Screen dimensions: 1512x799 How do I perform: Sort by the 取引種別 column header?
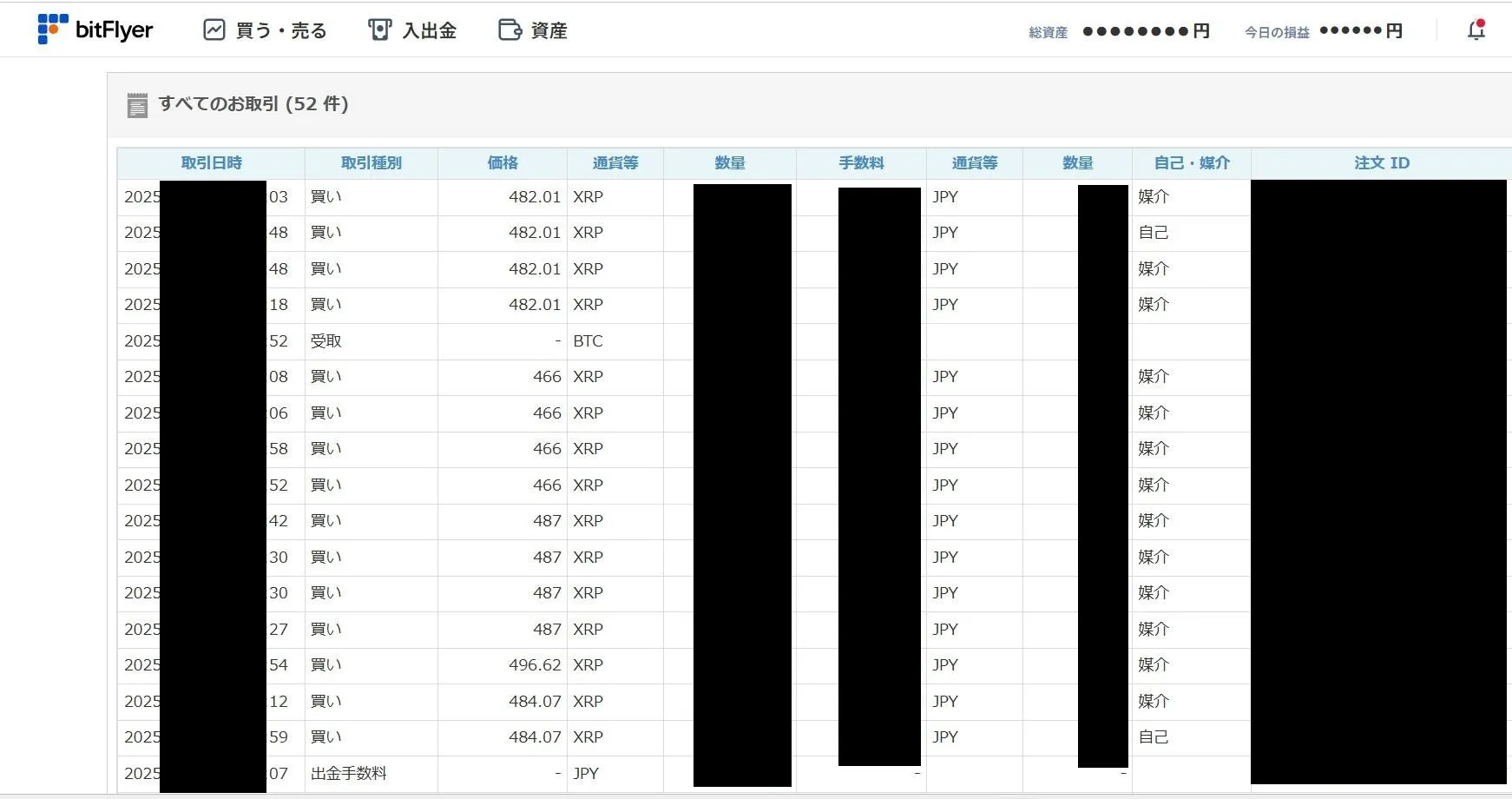click(371, 162)
